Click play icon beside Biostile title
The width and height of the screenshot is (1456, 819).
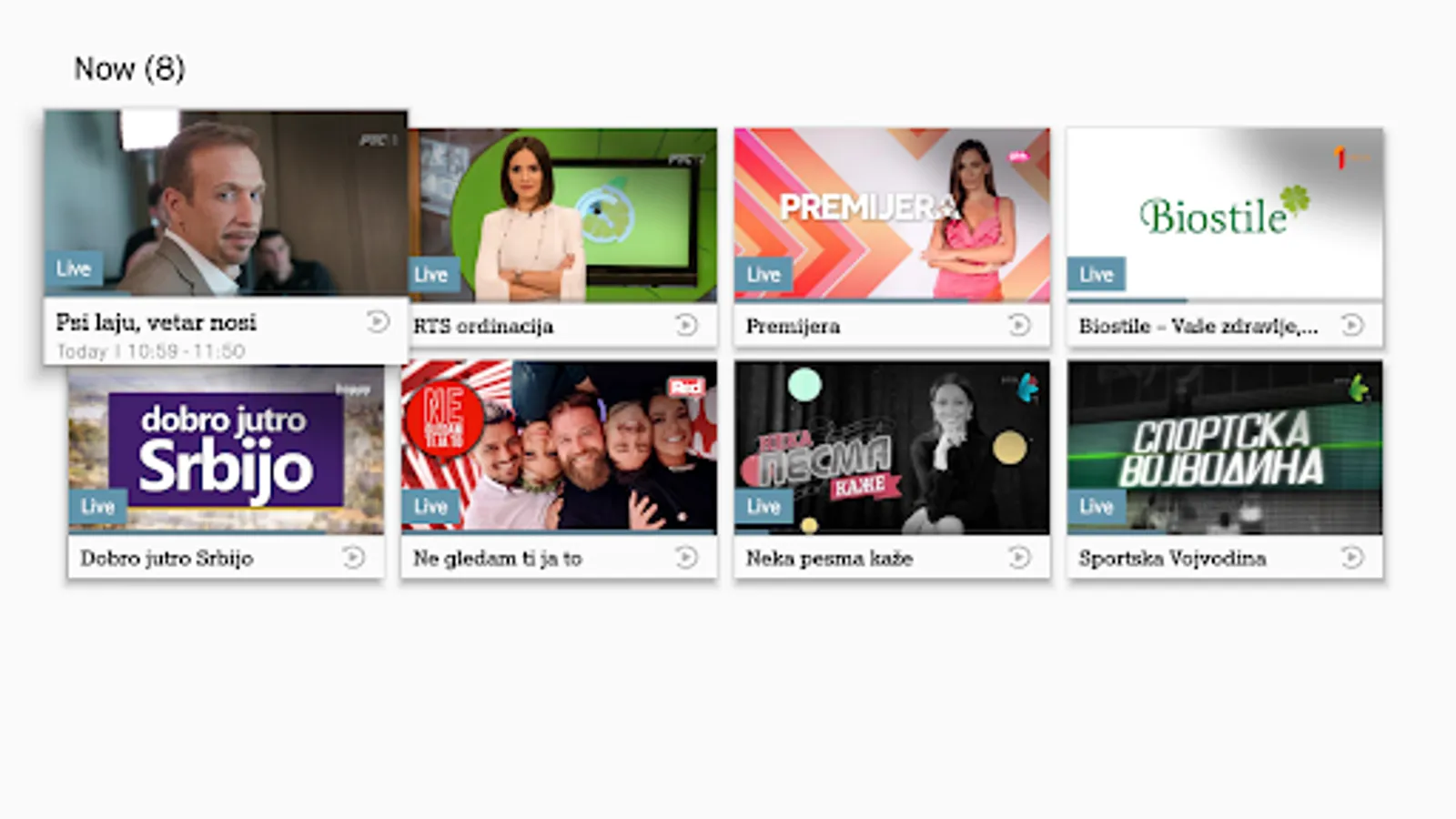coord(1353,325)
